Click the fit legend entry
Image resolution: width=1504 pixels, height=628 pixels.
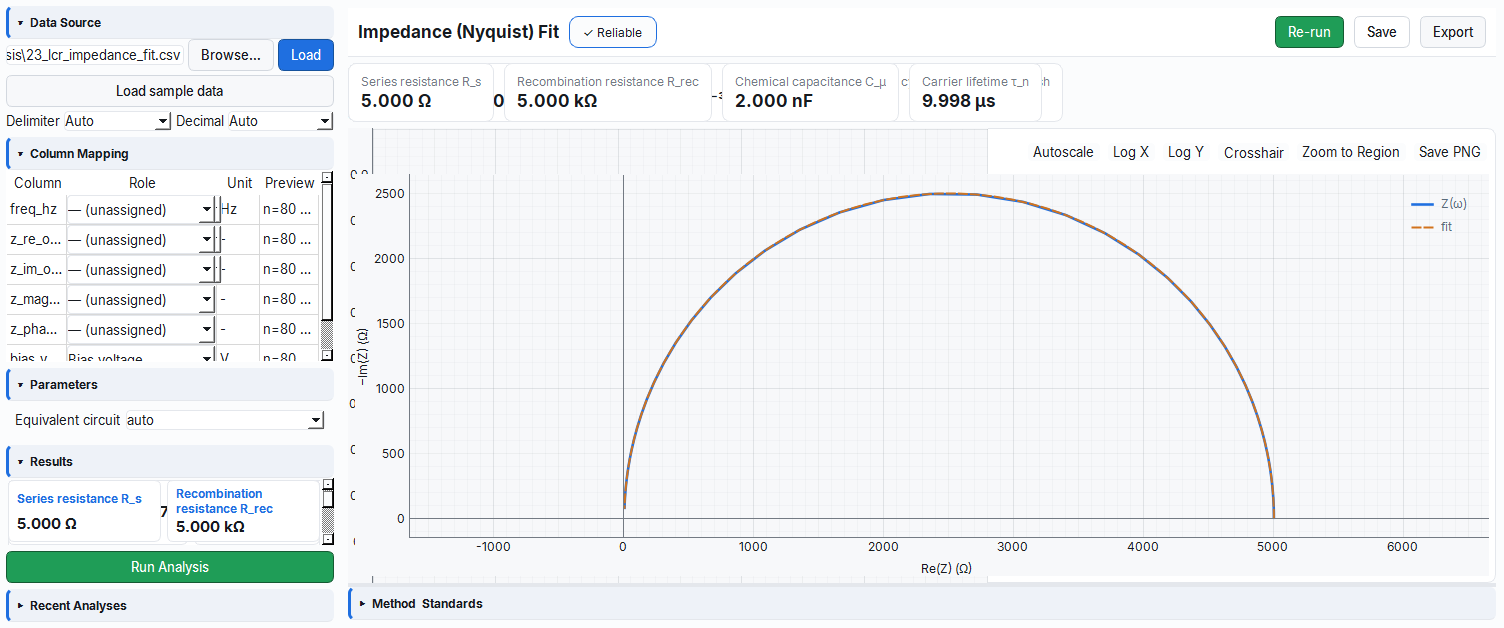[x=1431, y=227]
